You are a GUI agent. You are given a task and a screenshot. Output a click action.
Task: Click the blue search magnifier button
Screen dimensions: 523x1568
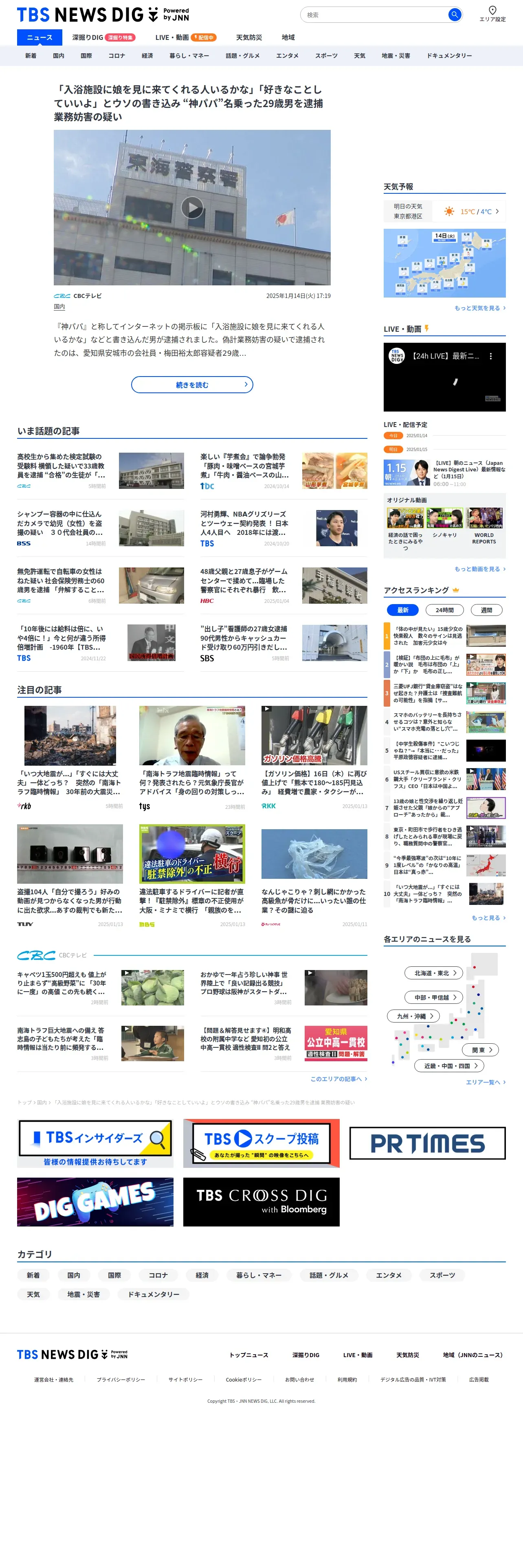[454, 15]
